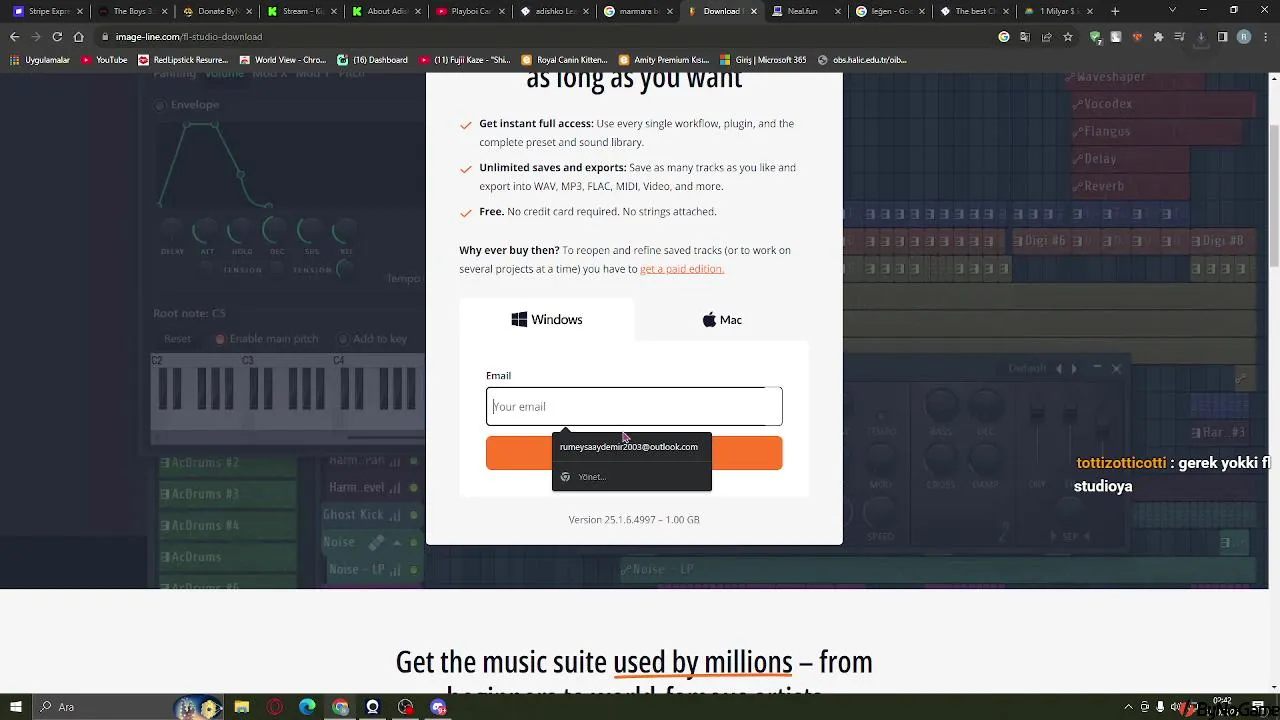Image resolution: width=1280 pixels, height=720 pixels.
Task: Open the YouTube bookmark
Action: (x=104, y=60)
